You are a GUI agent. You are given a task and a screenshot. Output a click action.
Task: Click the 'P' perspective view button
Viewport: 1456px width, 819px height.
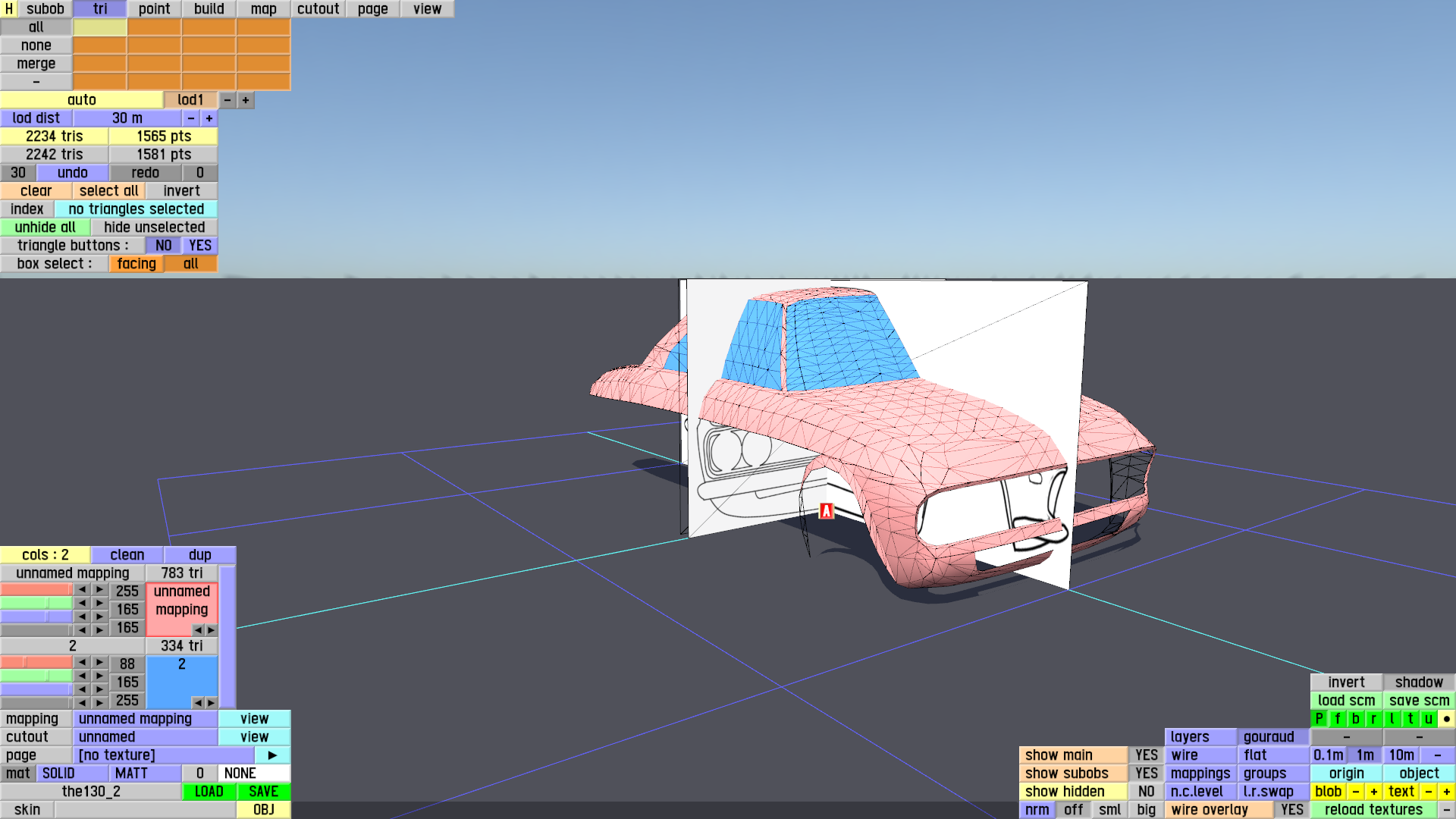tap(1319, 719)
